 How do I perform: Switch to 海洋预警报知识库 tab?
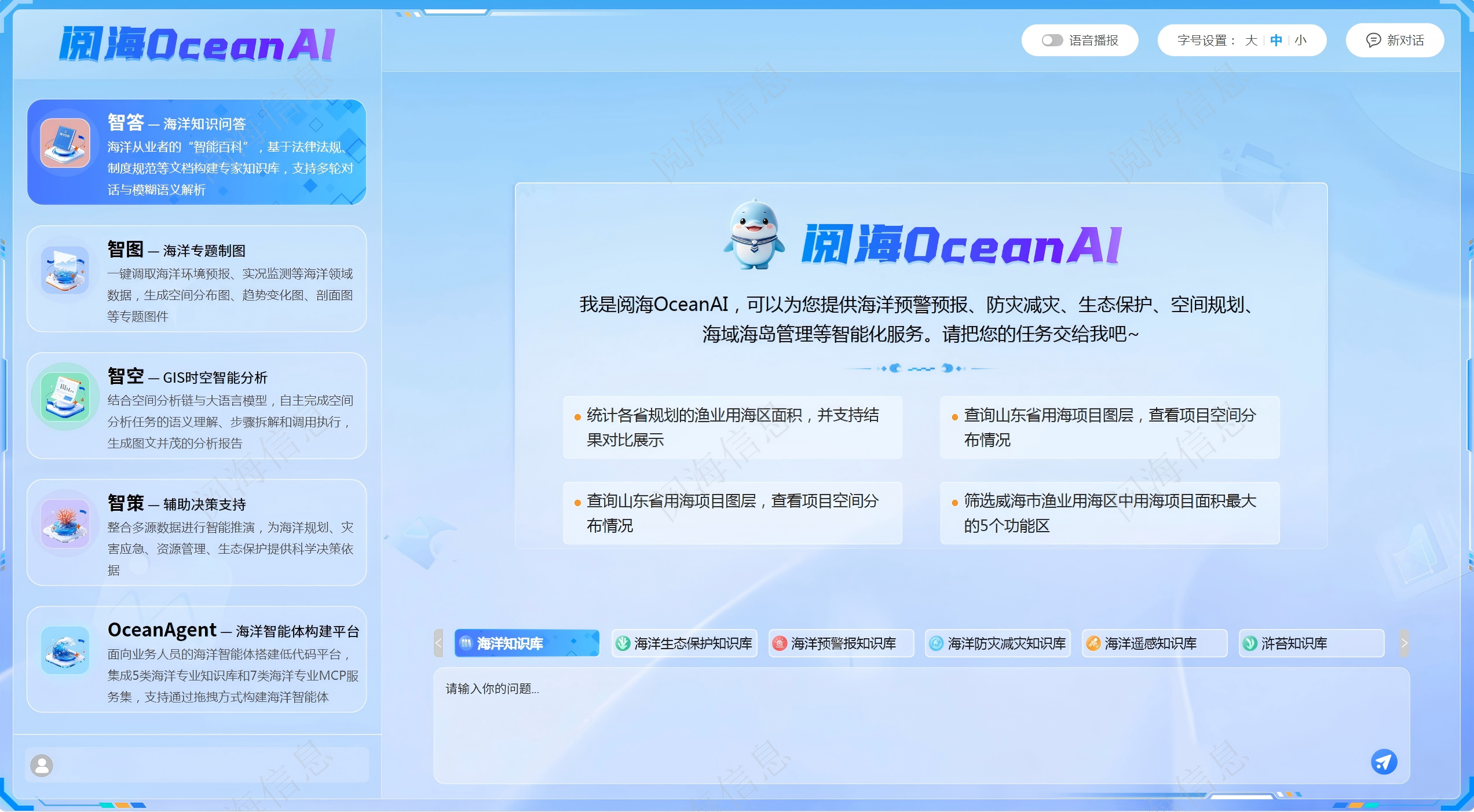tap(841, 643)
